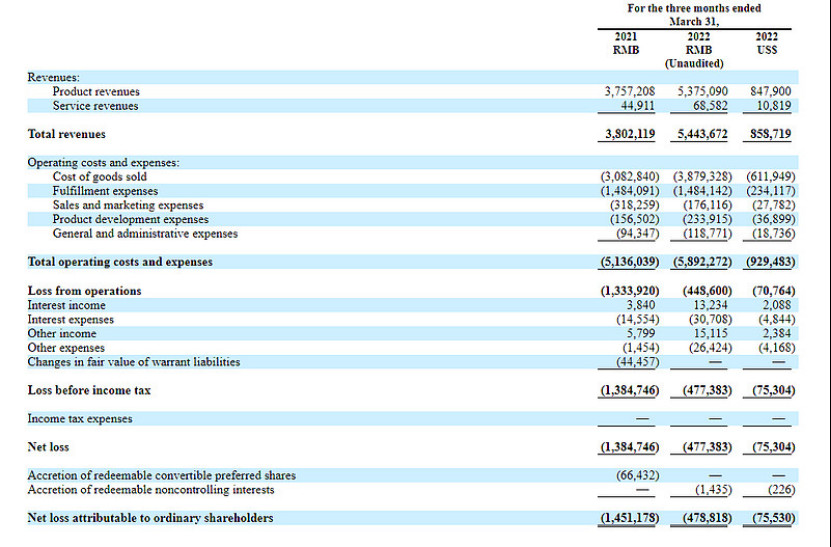Viewport: 831px width, 547px height.
Task: Click 'Product development expenses' row label
Action: tap(130, 219)
